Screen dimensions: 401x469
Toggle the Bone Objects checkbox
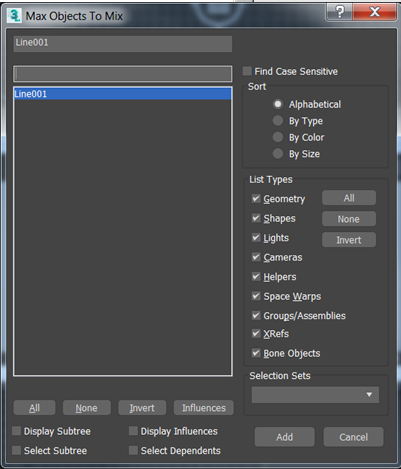tap(256, 353)
